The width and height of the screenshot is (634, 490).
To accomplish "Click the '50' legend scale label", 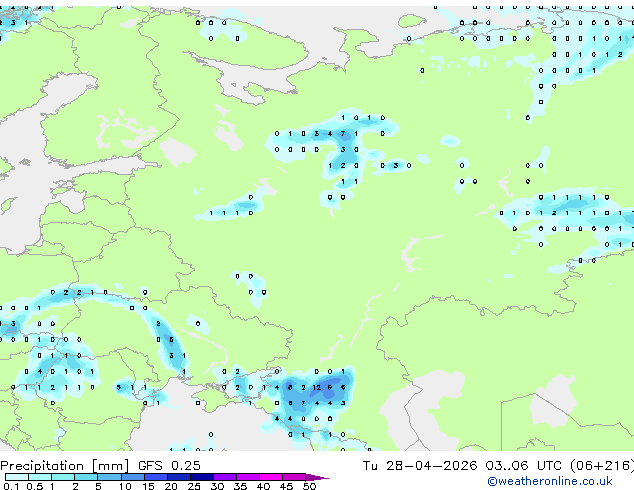I will 309,486.
